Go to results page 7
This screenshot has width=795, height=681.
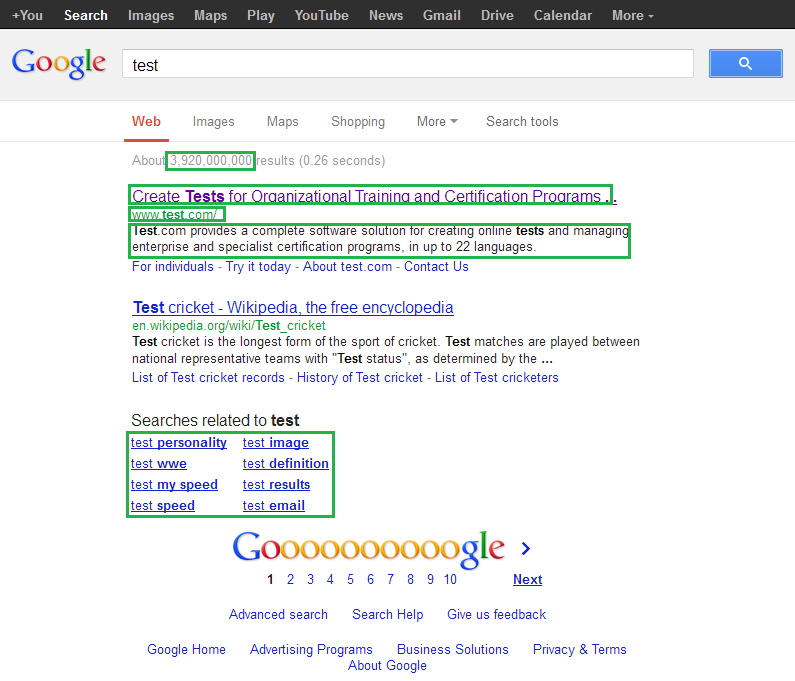(390, 579)
